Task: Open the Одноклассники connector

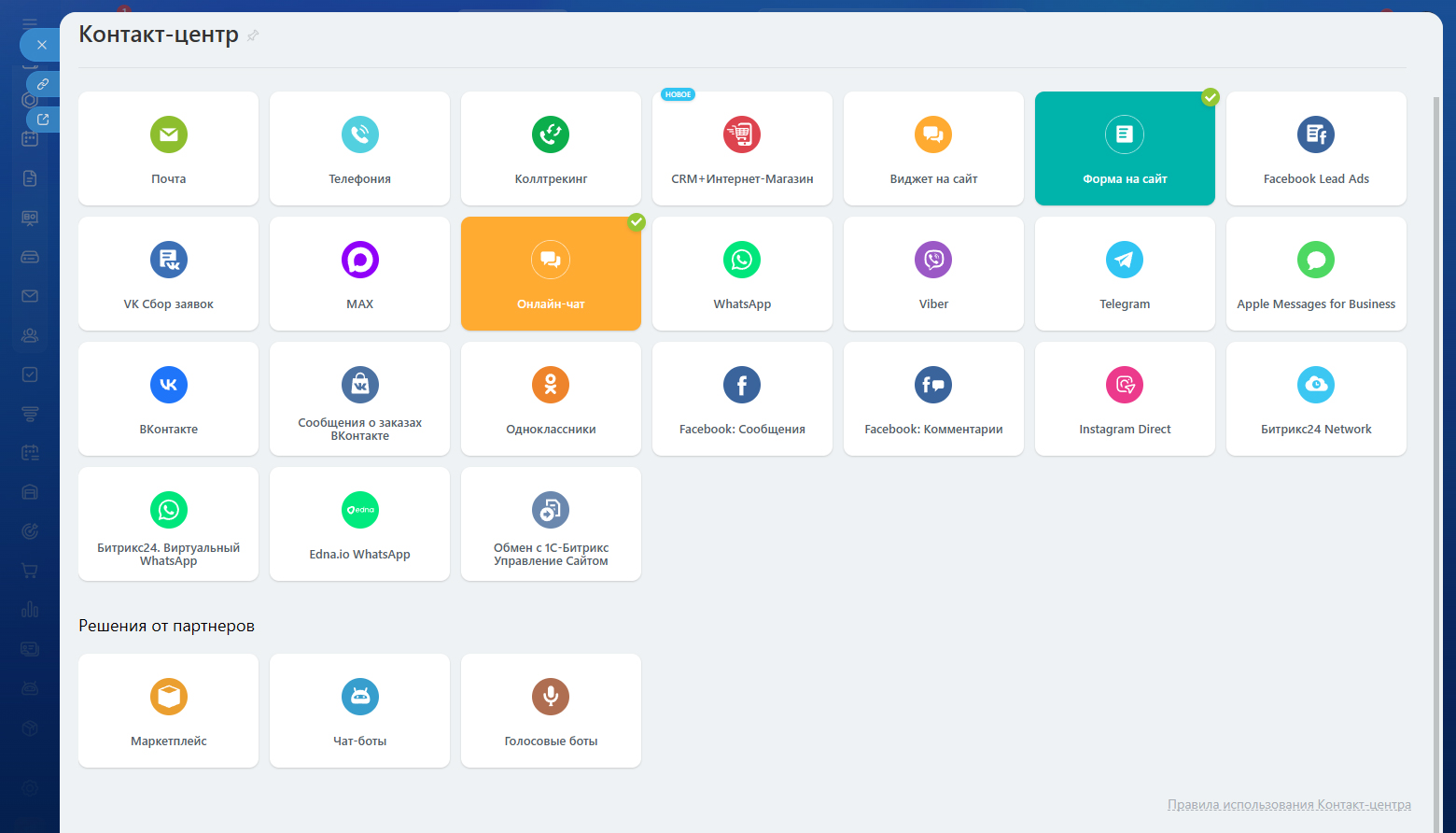Action: (x=551, y=399)
